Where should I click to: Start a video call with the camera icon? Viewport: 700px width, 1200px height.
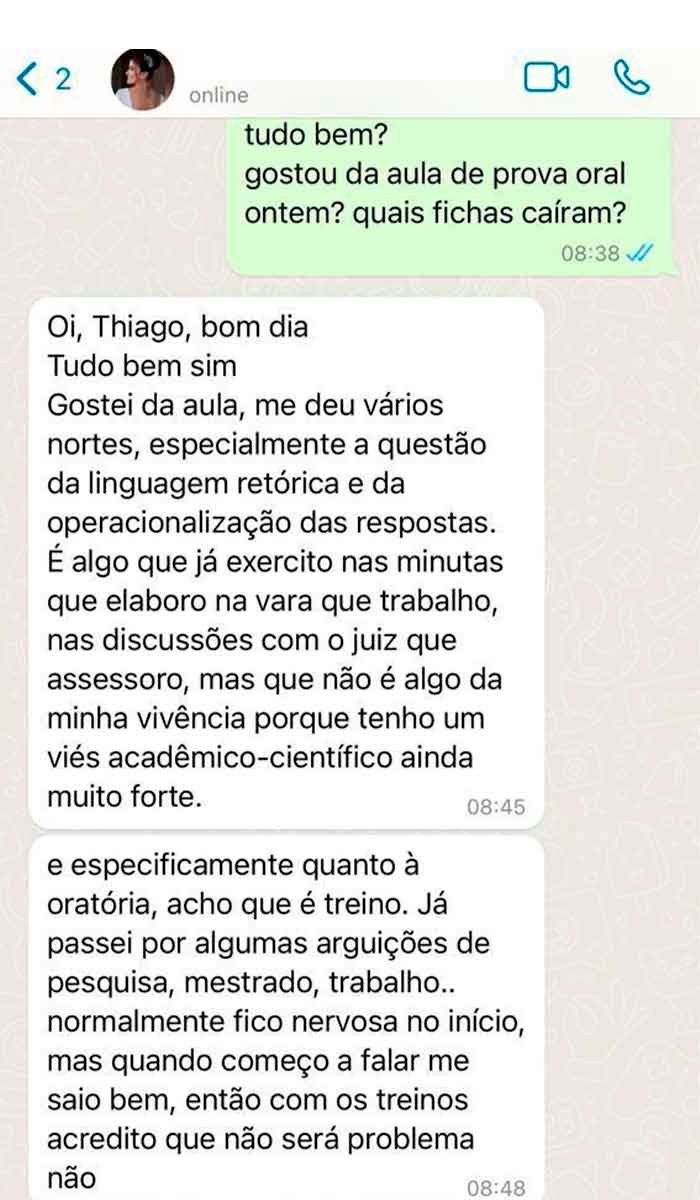pos(547,77)
